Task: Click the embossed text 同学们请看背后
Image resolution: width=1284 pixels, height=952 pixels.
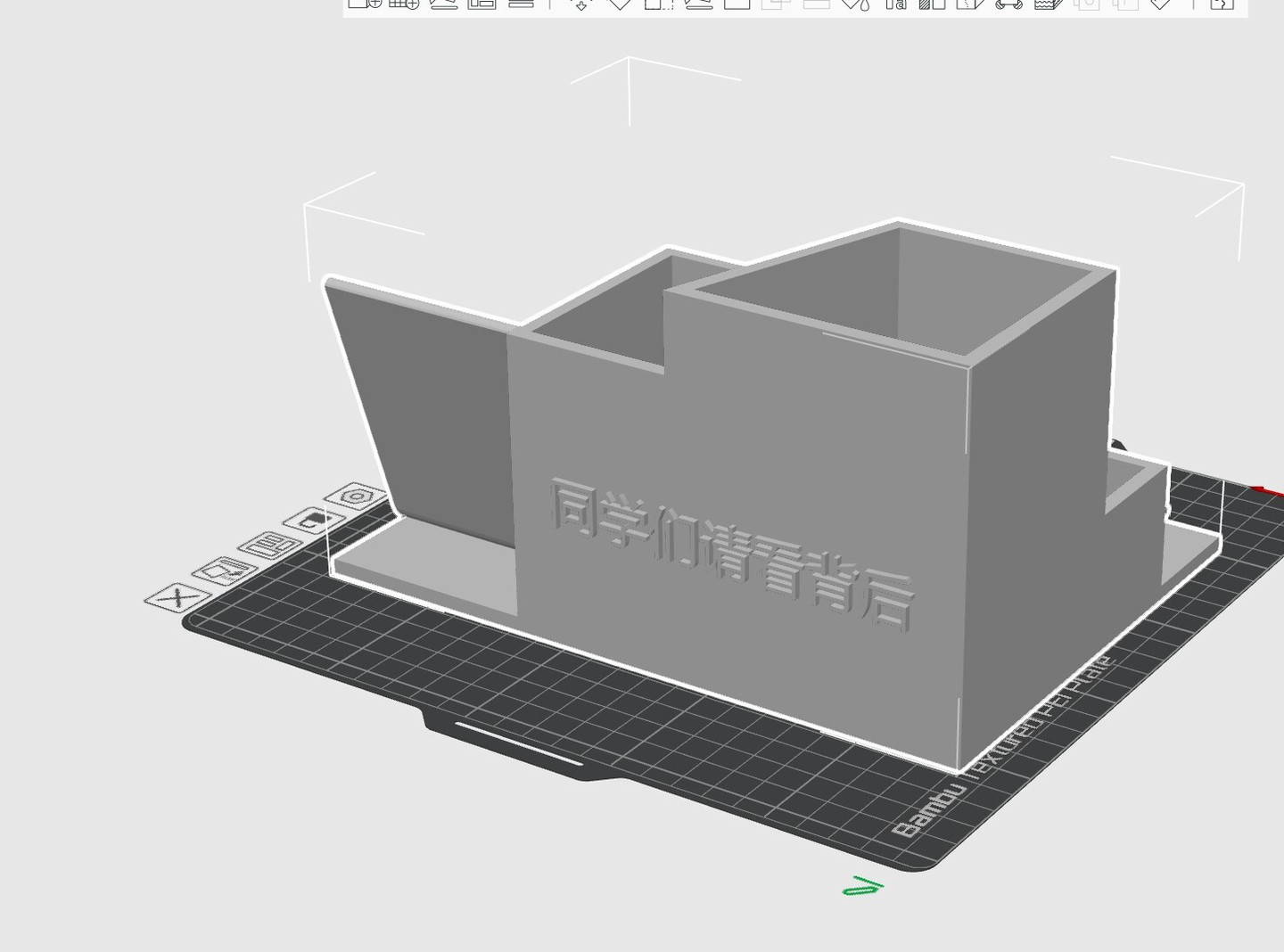Action: [732, 555]
